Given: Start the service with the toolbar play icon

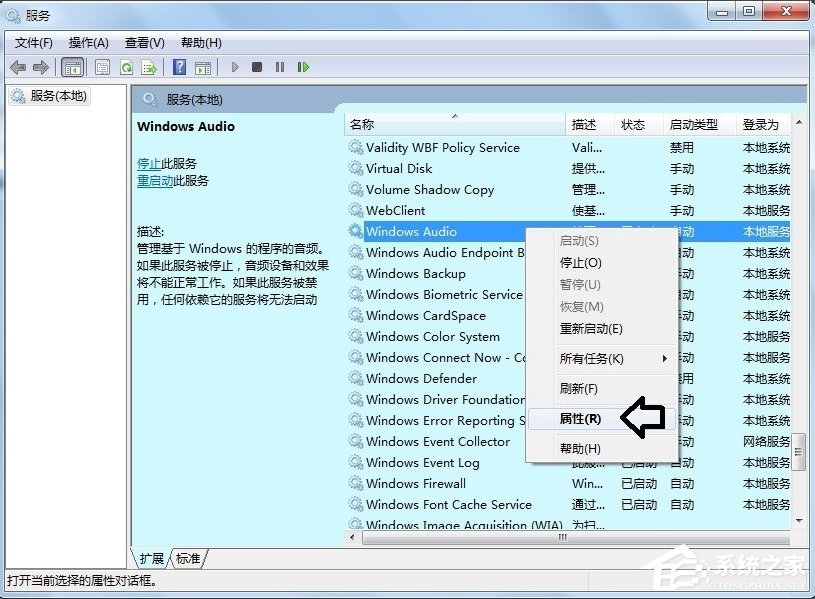Looking at the screenshot, I should coord(233,67).
